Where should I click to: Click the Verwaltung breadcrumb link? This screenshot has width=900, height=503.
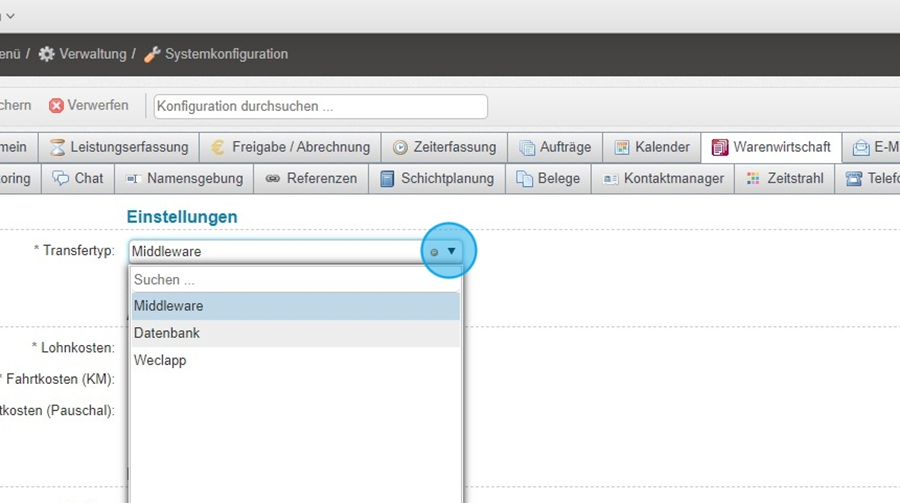coord(92,54)
